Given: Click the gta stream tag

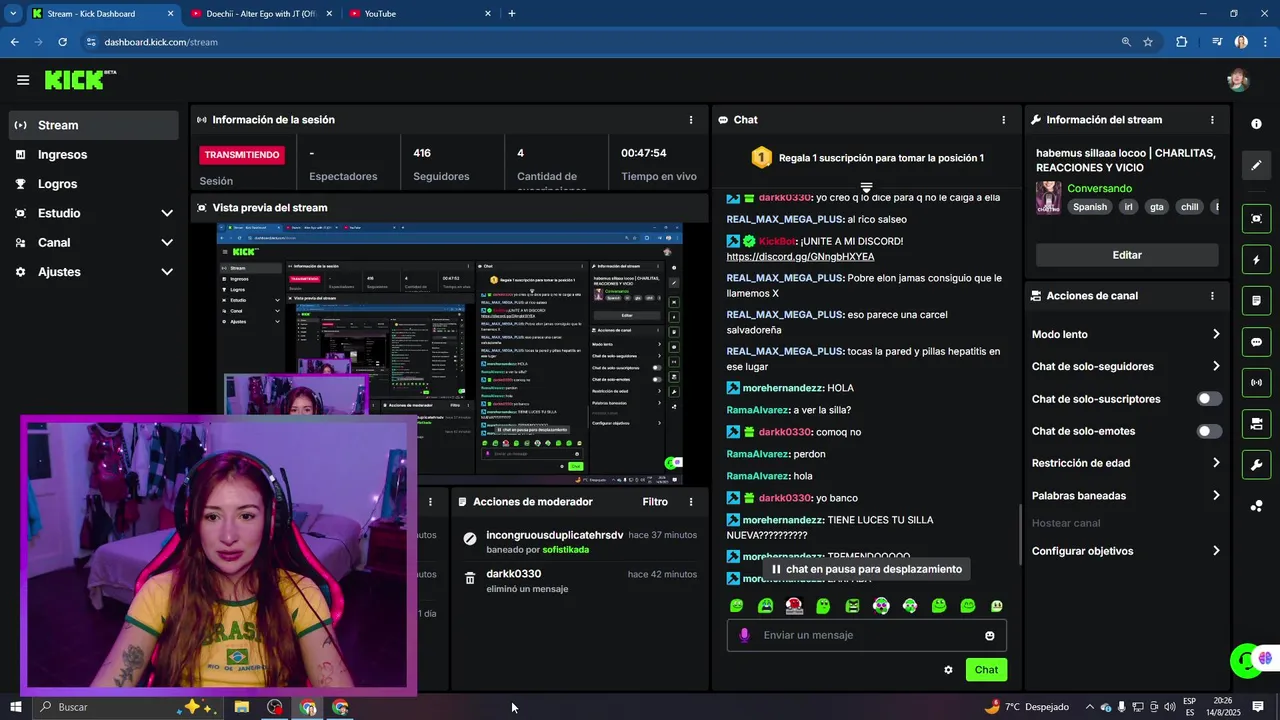Looking at the screenshot, I should tap(1157, 207).
